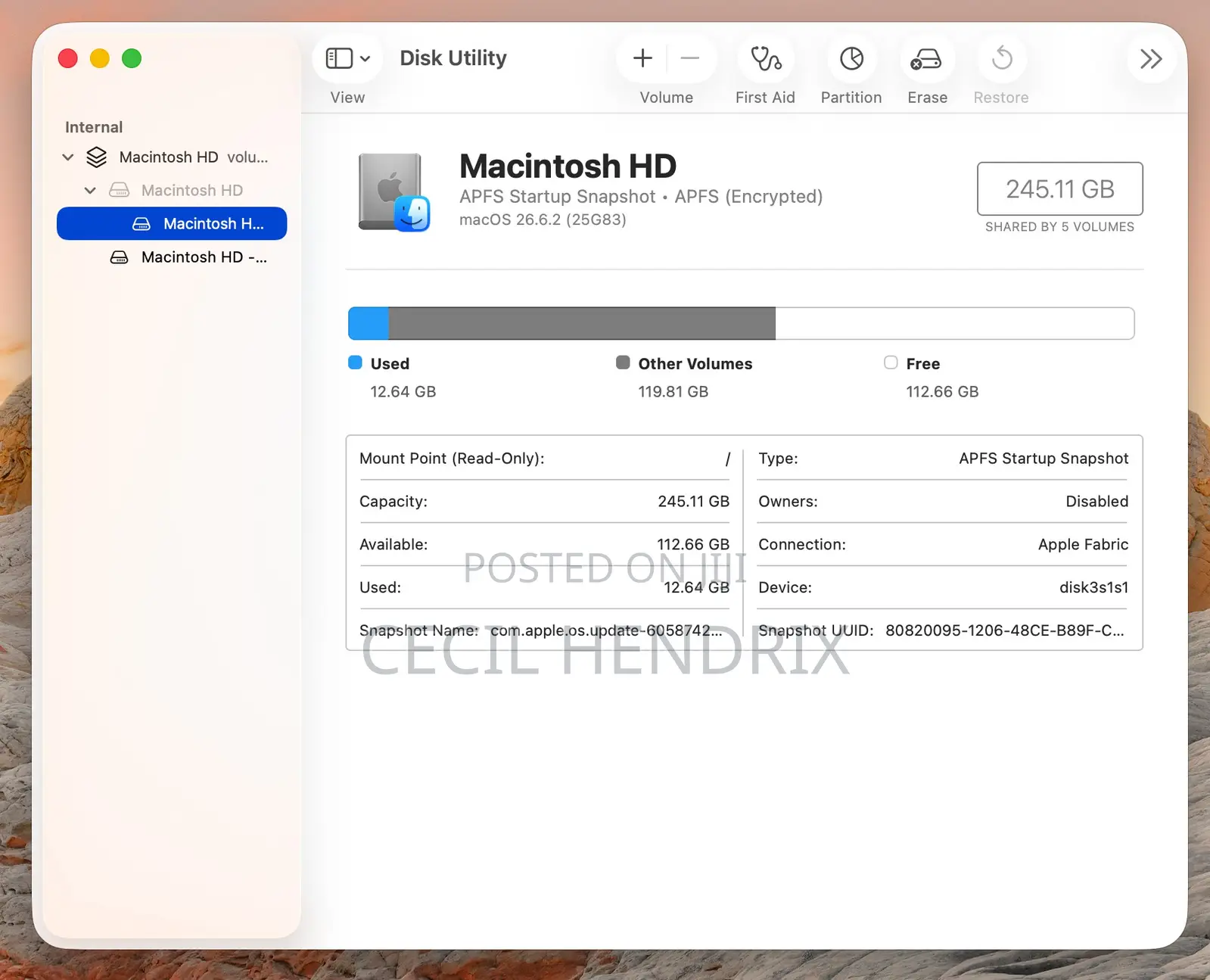
Task: Click the Macintosh HD startup disk icon
Action: pyautogui.click(x=394, y=192)
